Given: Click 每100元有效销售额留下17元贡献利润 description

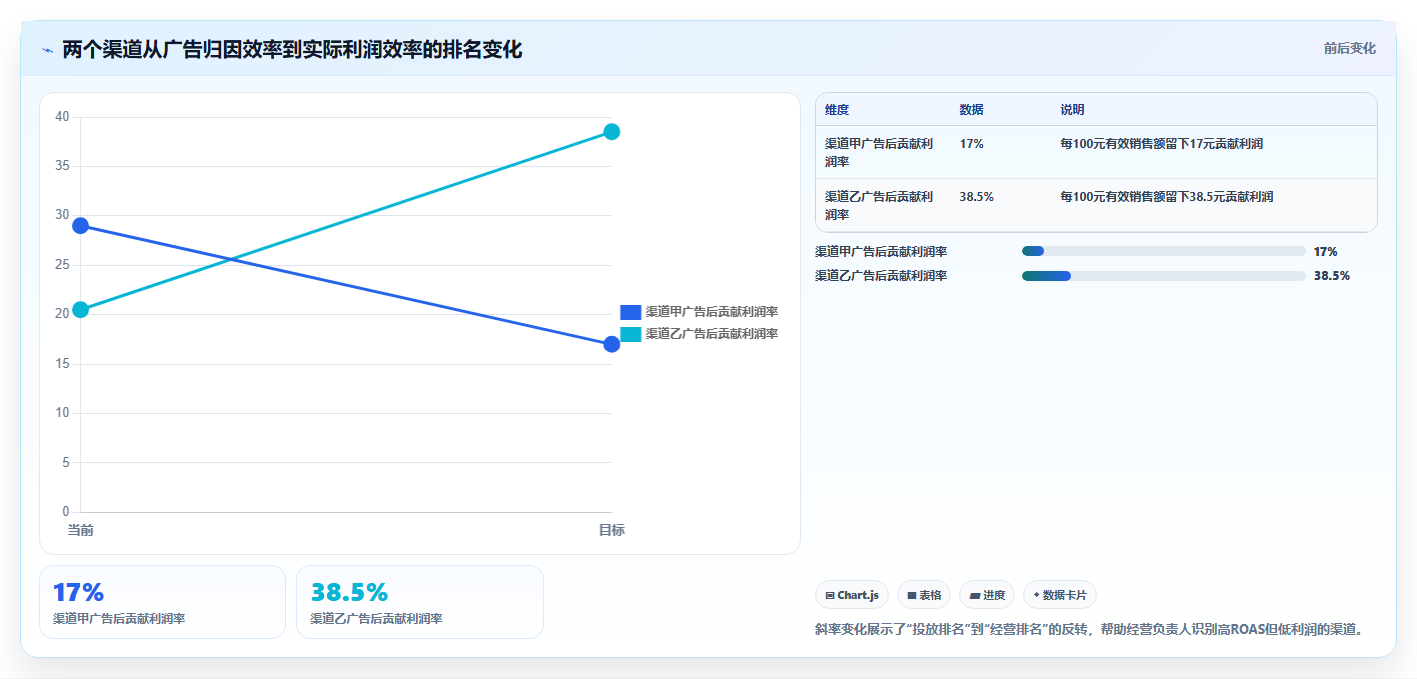Looking at the screenshot, I should click(1161, 144).
